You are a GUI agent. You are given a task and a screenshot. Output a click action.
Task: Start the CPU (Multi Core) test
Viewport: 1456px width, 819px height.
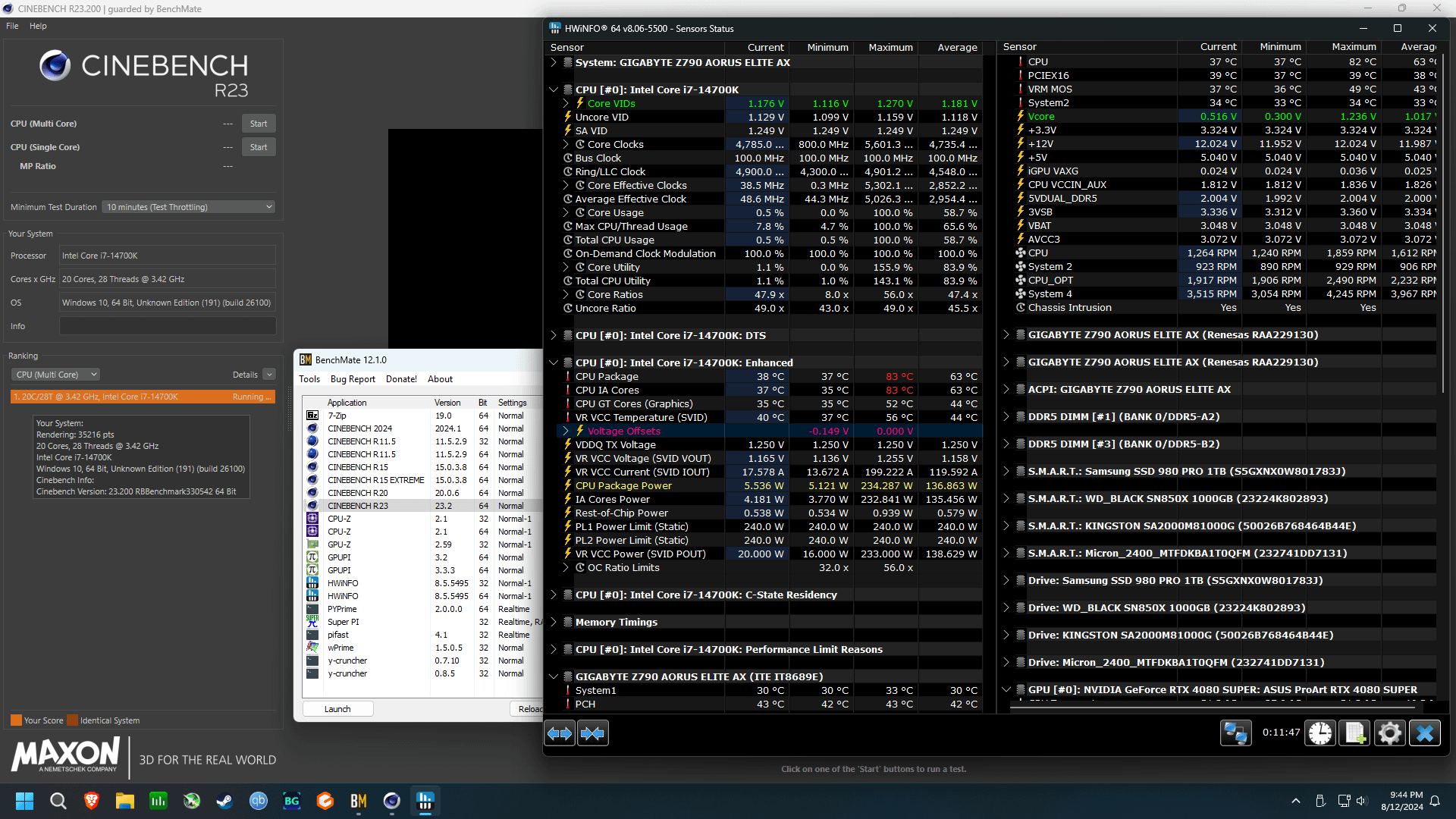tap(259, 124)
